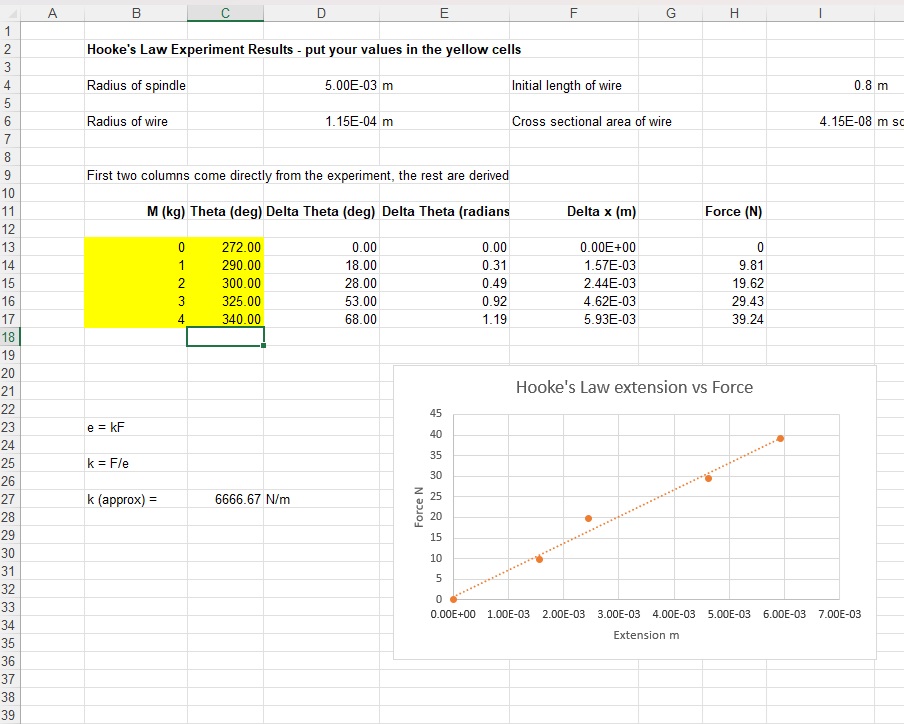Viewport: 904px width, 724px height.
Task: Select column A header
Action: [52, 13]
